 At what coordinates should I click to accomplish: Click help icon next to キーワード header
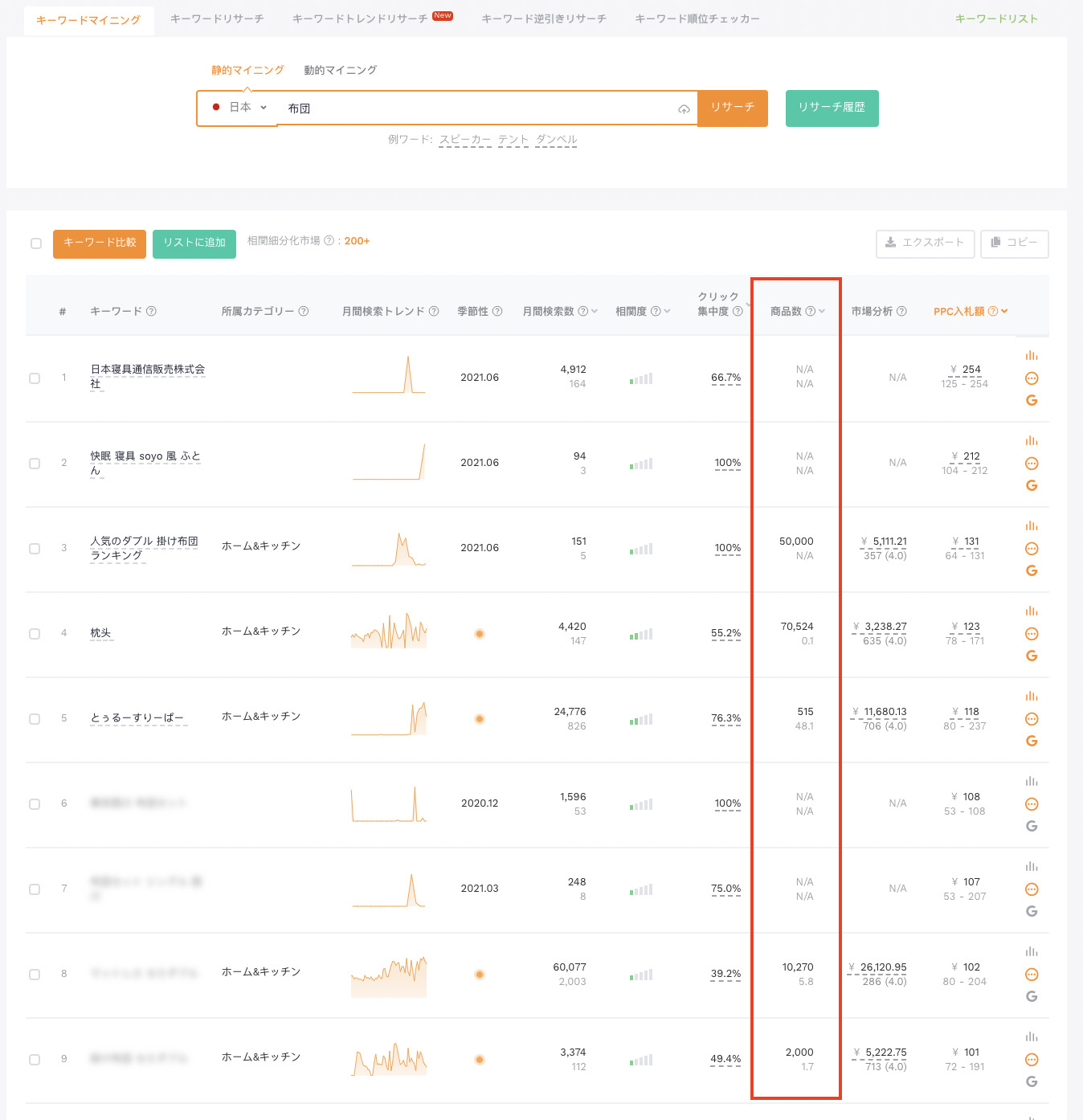click(152, 311)
